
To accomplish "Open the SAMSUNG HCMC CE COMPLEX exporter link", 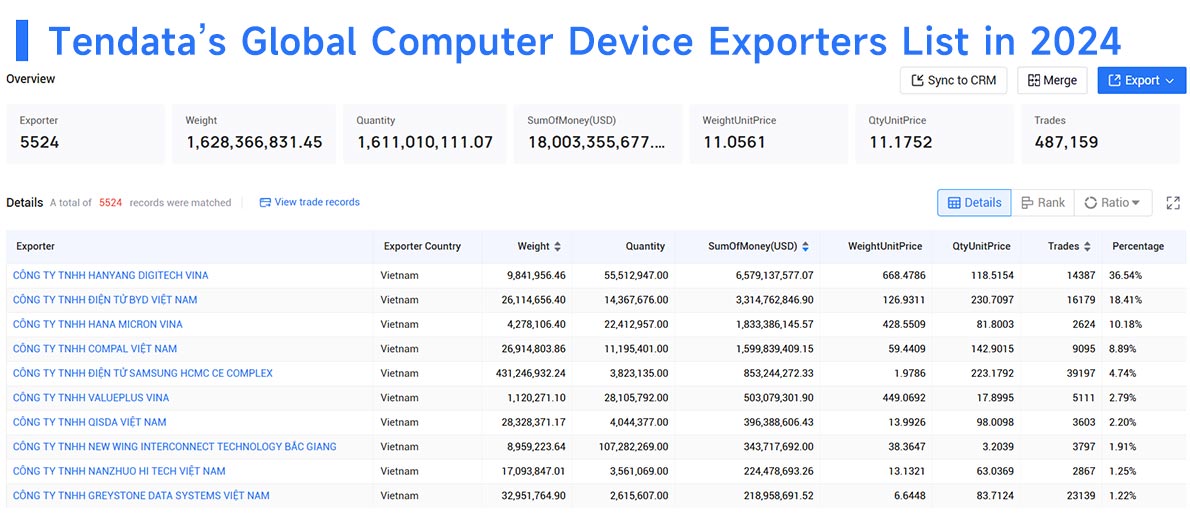I will [x=143, y=373].
